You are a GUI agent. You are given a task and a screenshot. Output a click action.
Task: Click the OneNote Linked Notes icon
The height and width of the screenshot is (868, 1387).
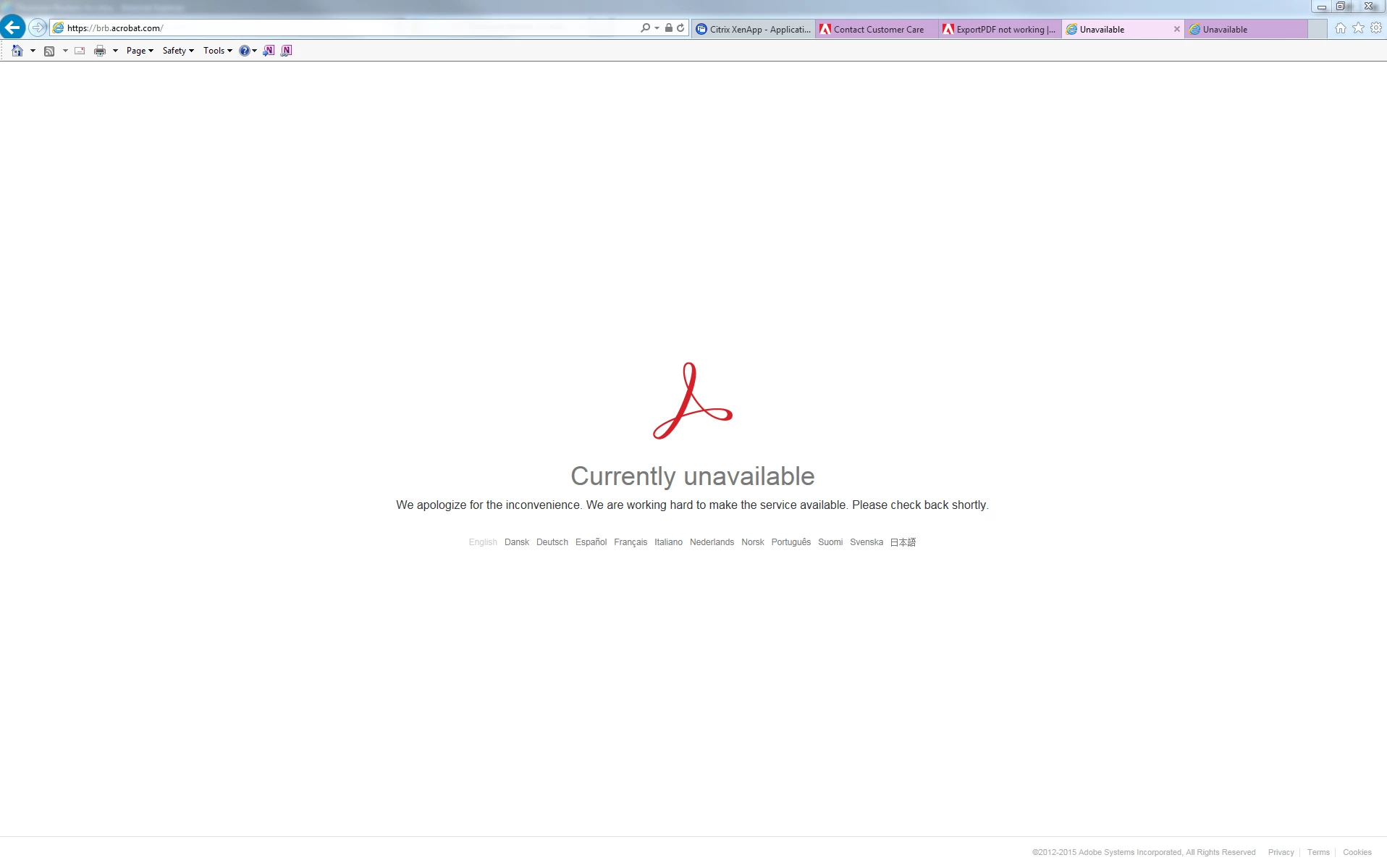tap(287, 51)
